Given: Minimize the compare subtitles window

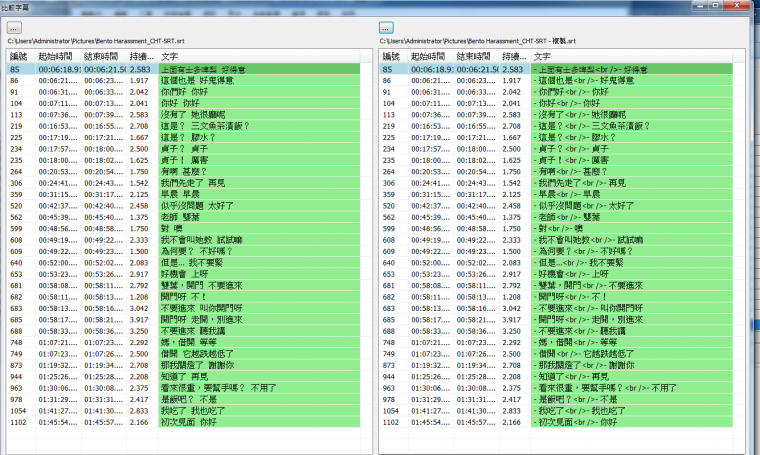Looking at the screenshot, I should click(x=700, y=5).
